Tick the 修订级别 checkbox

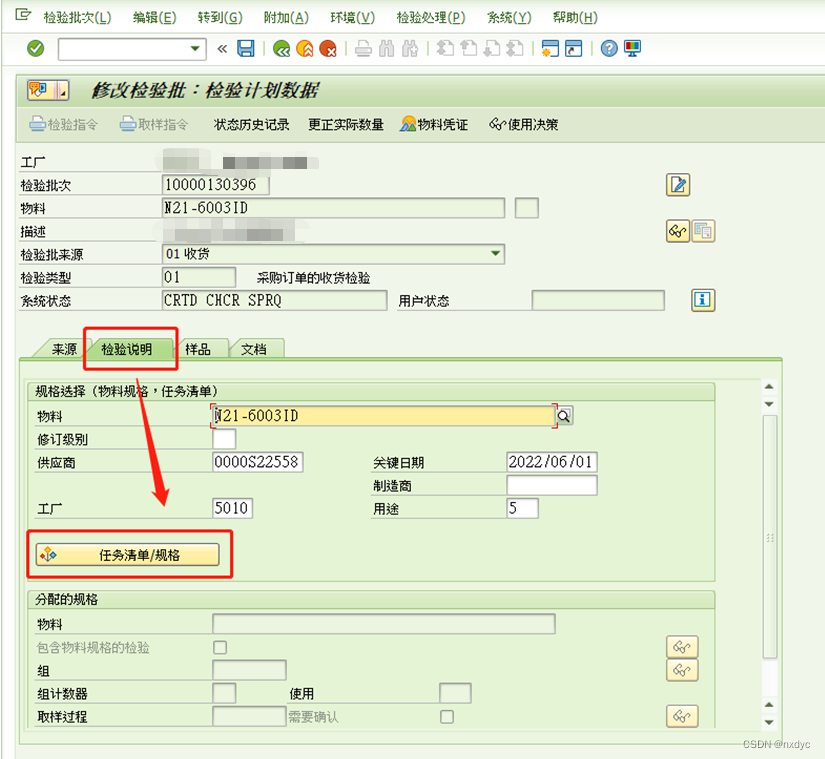(222, 439)
